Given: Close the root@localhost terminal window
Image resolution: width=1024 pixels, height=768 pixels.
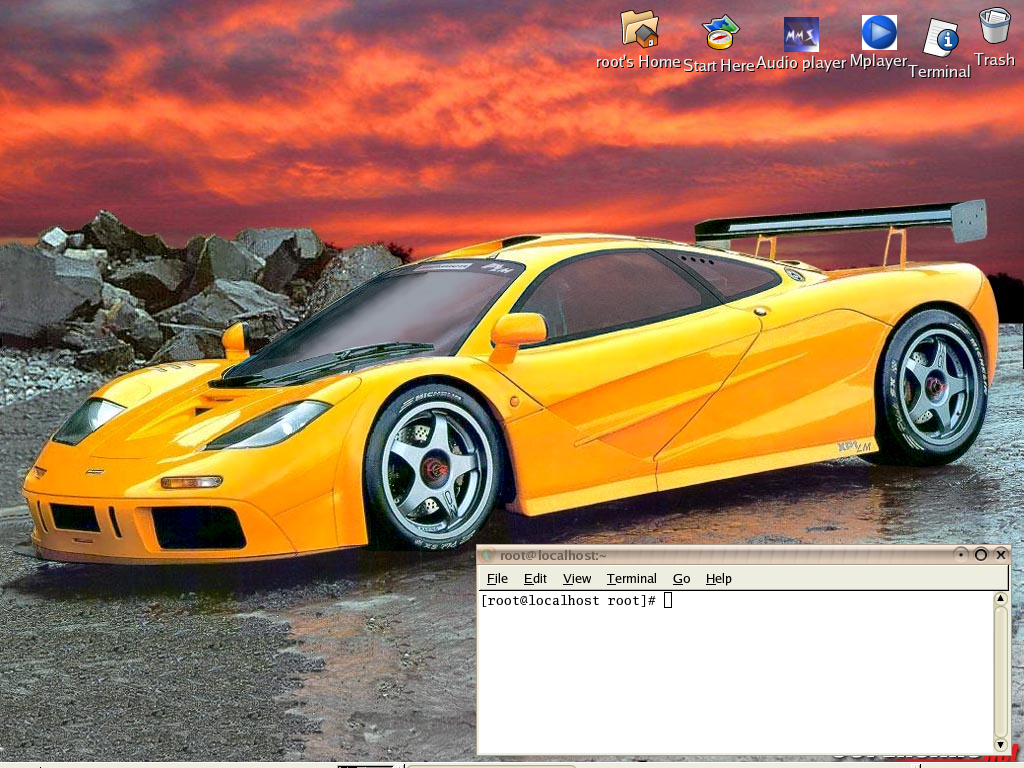Looking at the screenshot, I should pos(1000,554).
